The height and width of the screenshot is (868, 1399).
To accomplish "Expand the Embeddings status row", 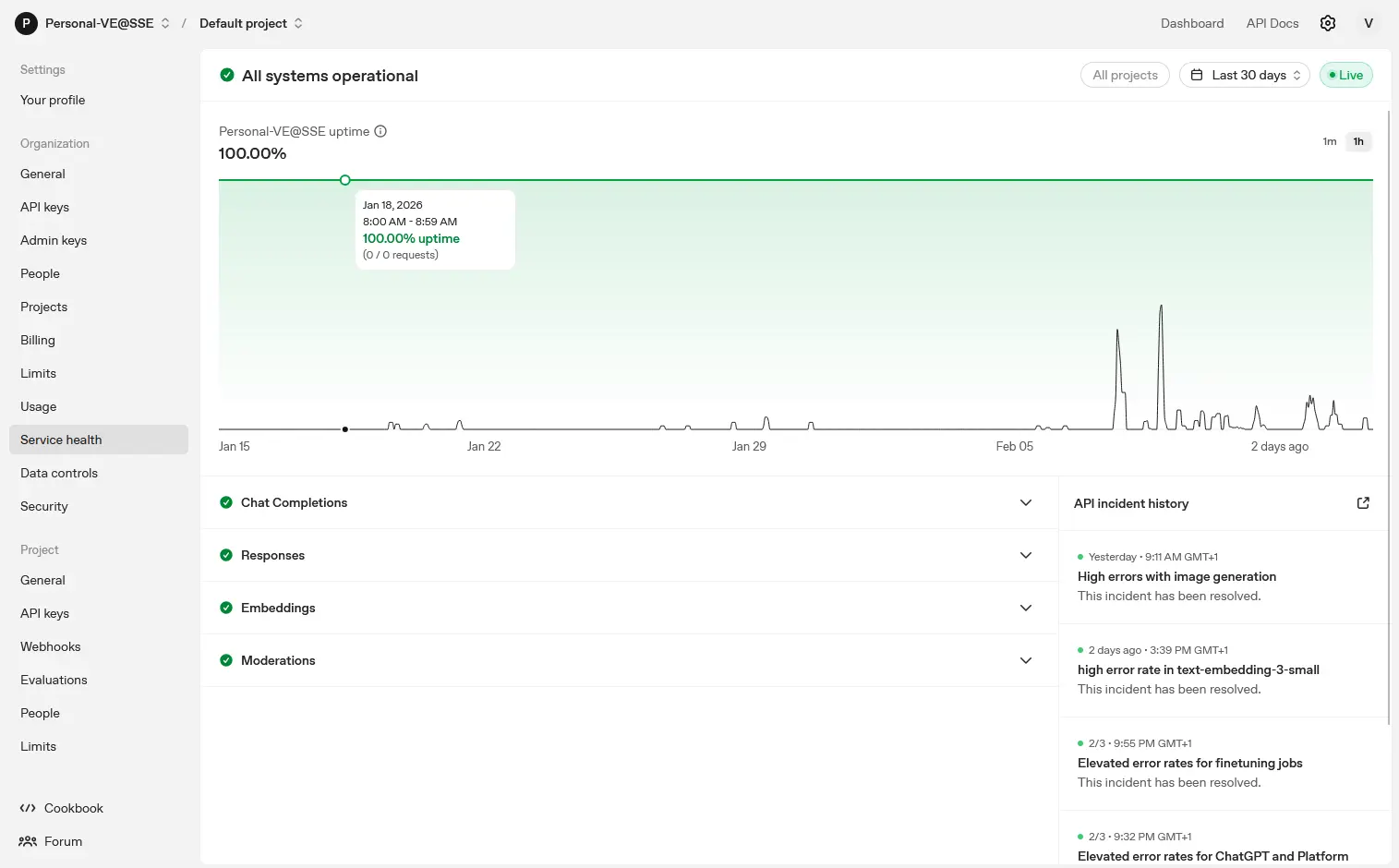I will (x=1025, y=608).
